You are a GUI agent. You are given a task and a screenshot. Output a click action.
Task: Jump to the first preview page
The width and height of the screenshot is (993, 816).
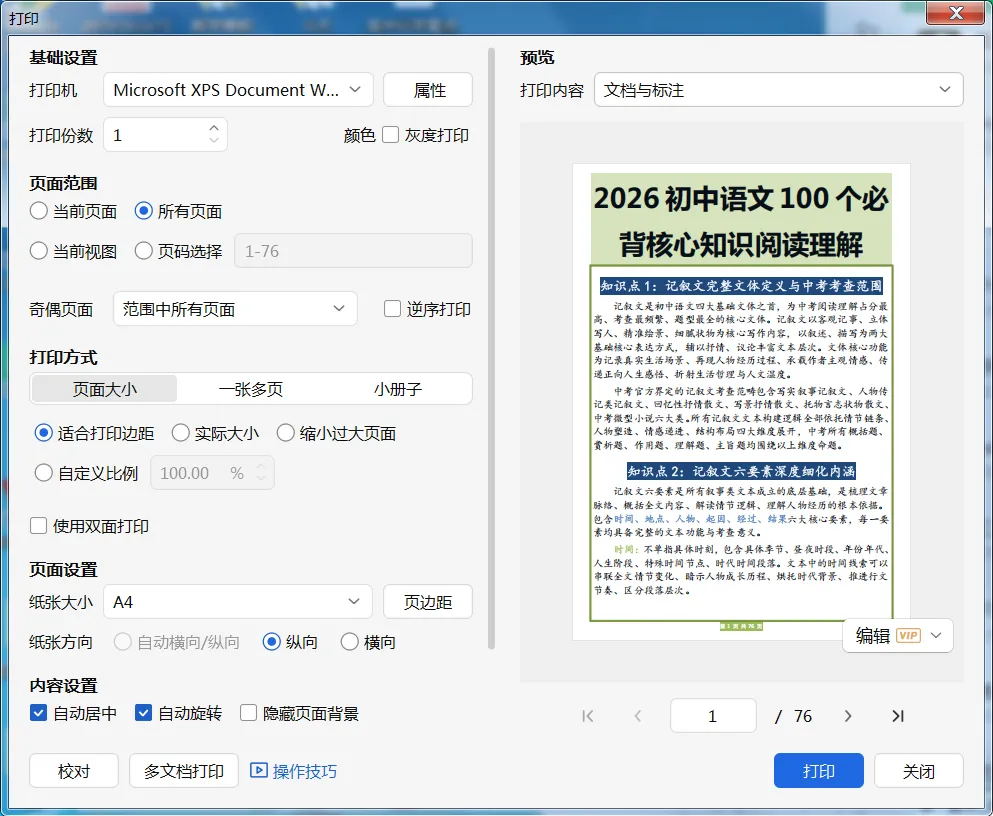coord(588,716)
